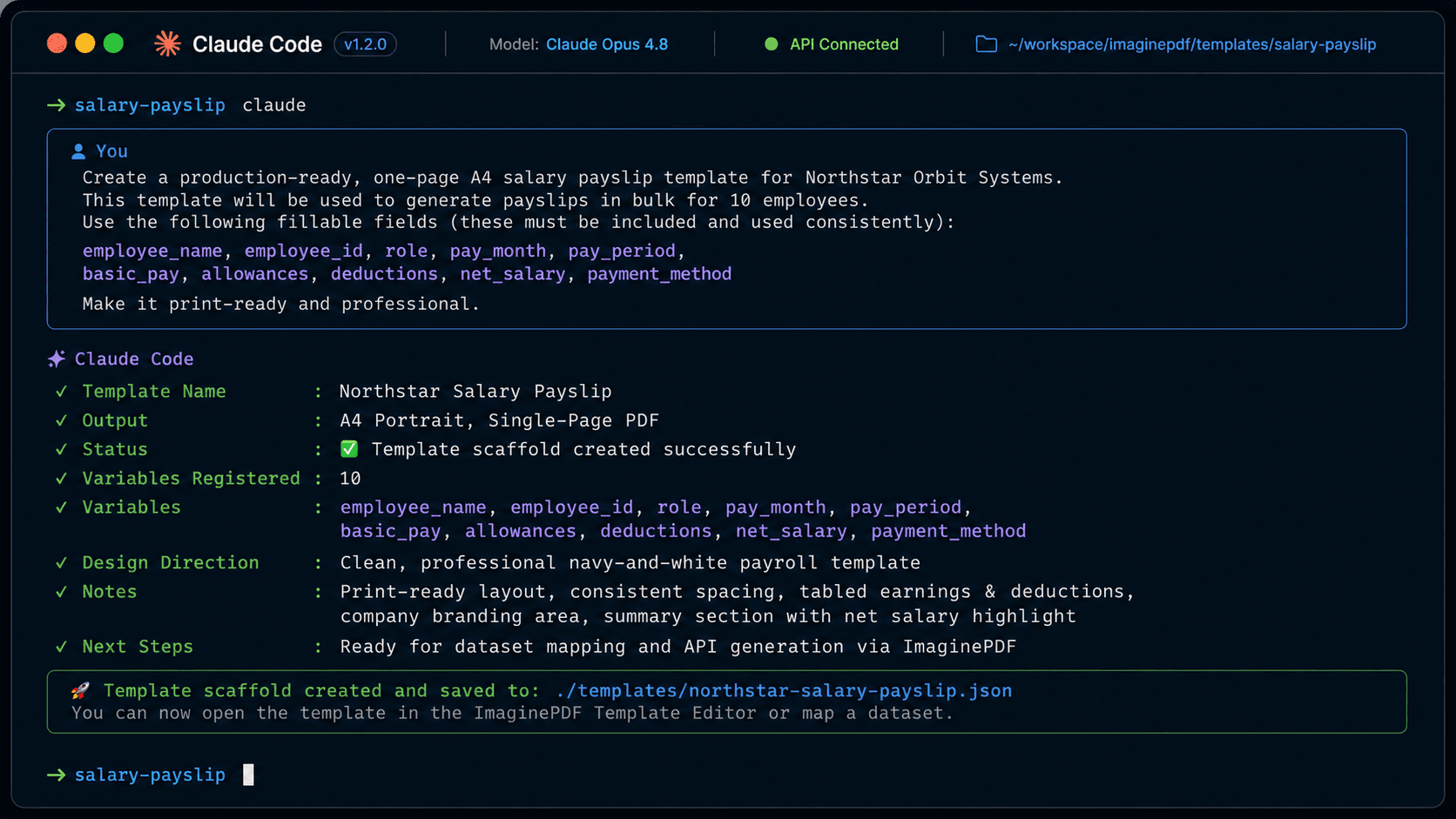
Task: Click the green API Connected status dot
Action: point(771,44)
